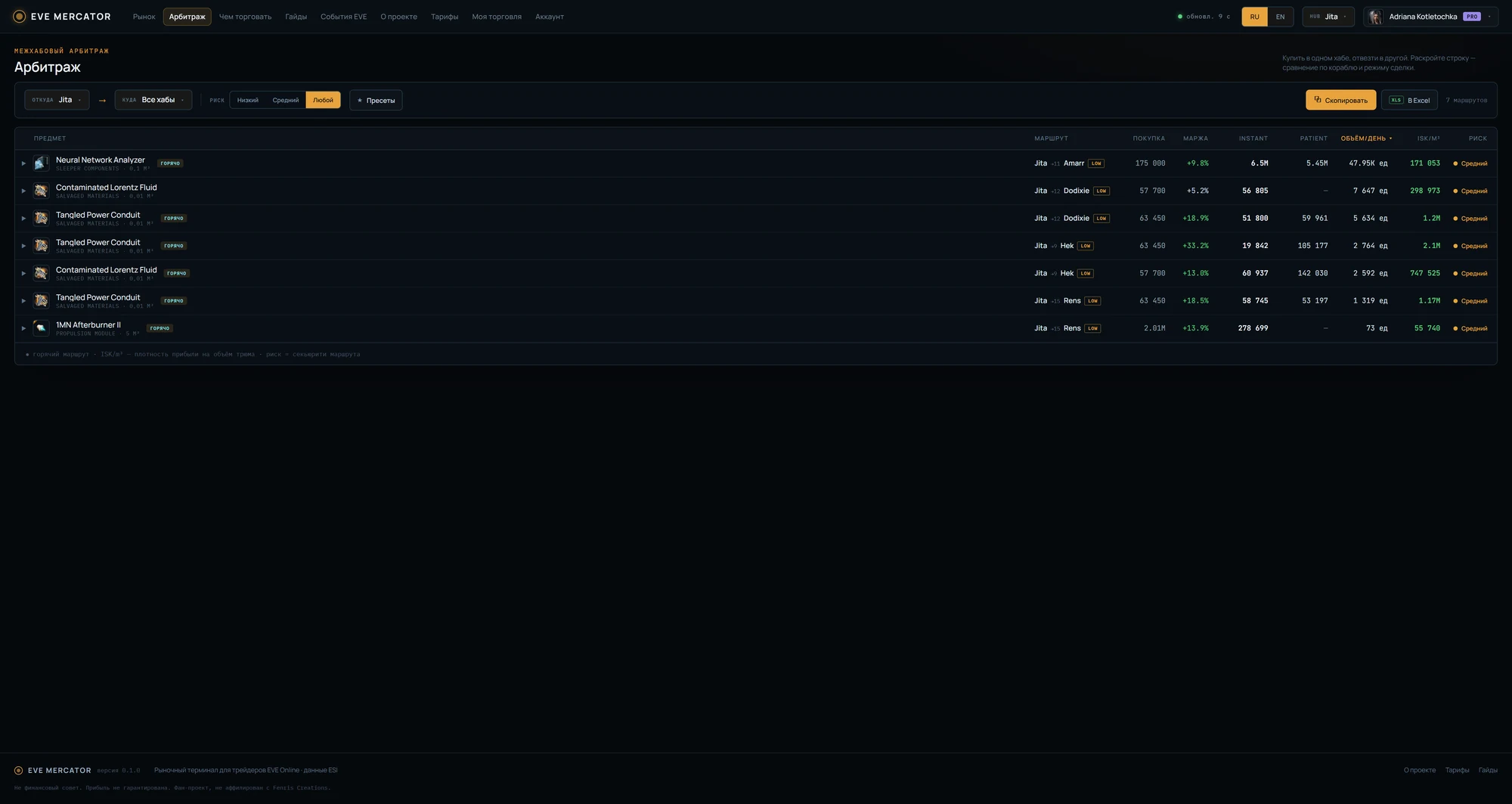Sort by Объём/день column header
This screenshot has width=1512, height=804.
[1366, 138]
